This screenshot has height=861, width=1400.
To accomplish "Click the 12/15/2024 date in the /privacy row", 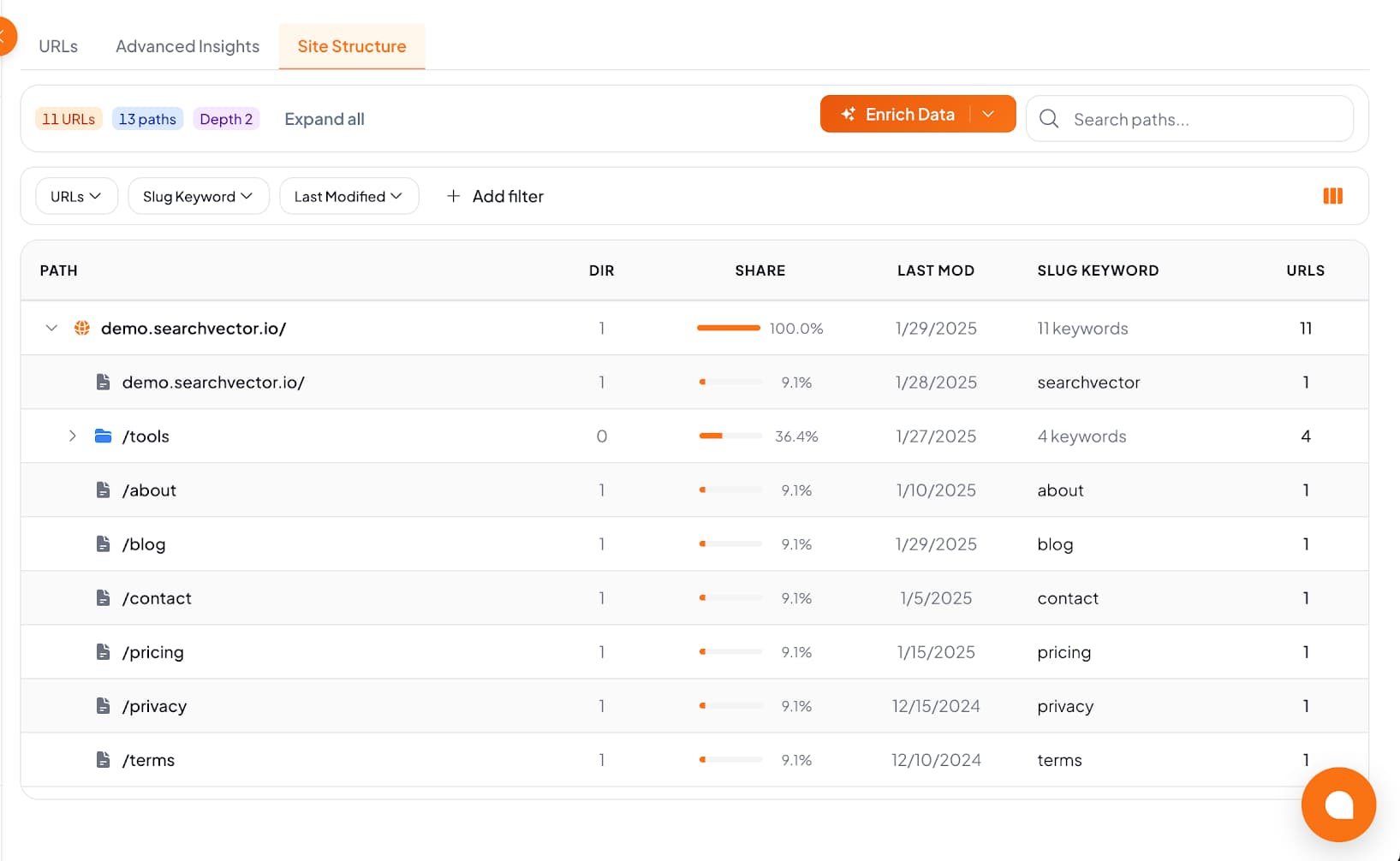I will click(x=936, y=706).
